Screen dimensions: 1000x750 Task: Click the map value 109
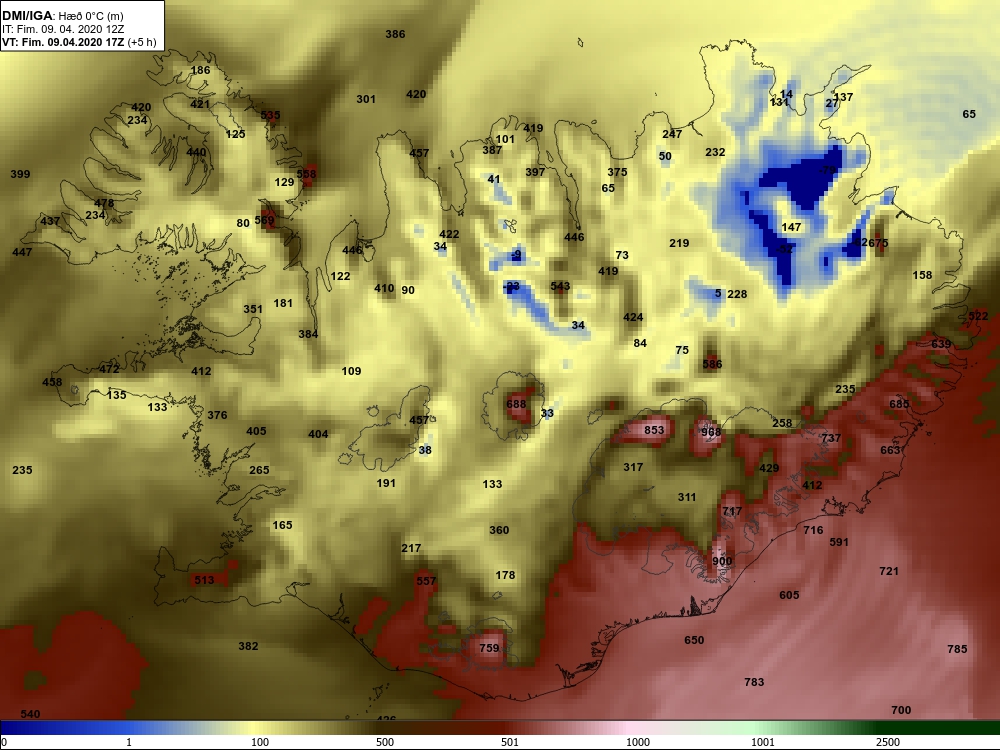(x=351, y=371)
